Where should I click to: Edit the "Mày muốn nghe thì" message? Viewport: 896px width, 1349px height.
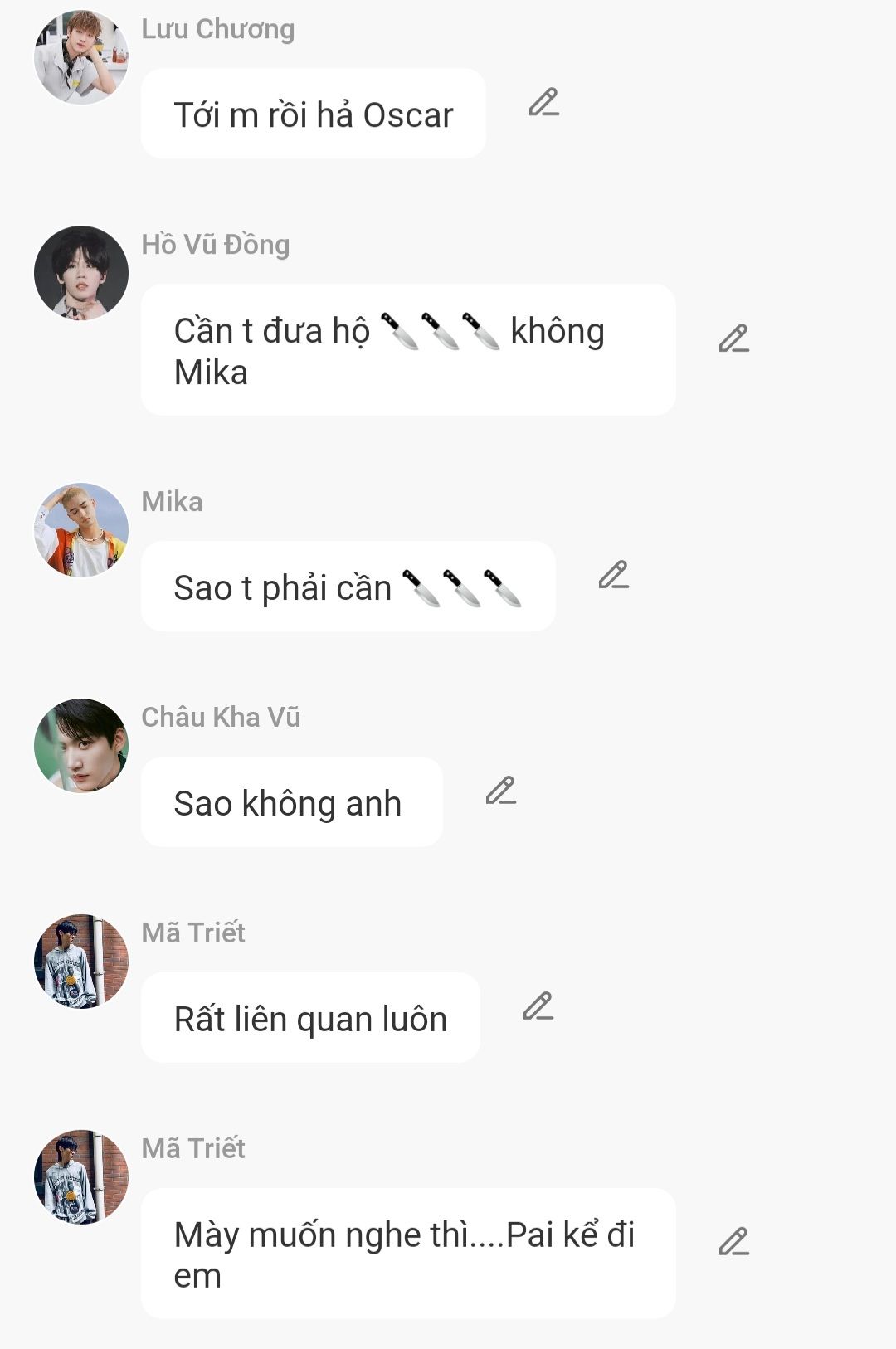point(734,1242)
